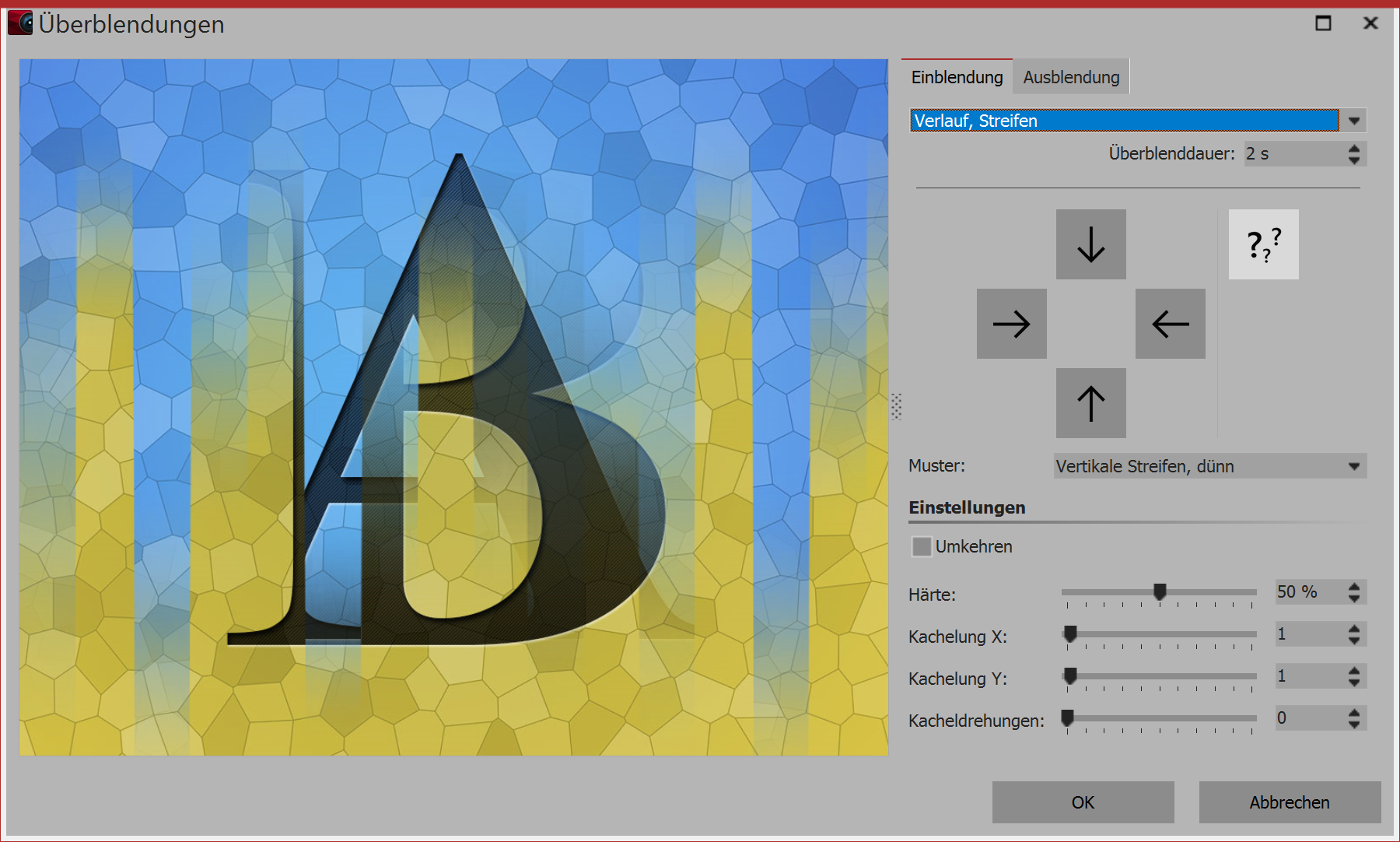Switch to the Ausblendung tab
The height and width of the screenshot is (842, 1400).
1071,77
